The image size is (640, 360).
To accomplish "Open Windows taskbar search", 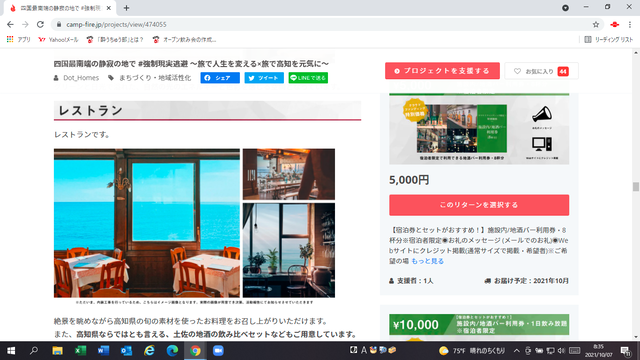I will coord(34,351).
